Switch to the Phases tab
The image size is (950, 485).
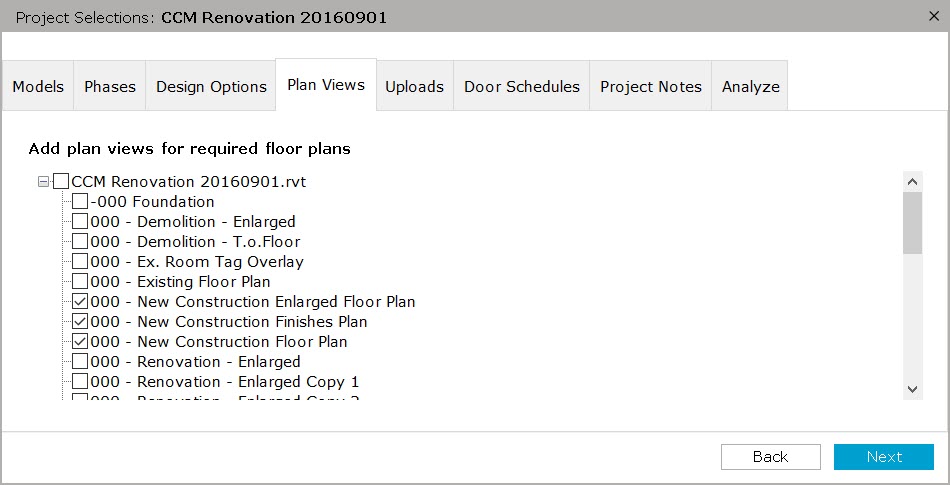(x=110, y=86)
